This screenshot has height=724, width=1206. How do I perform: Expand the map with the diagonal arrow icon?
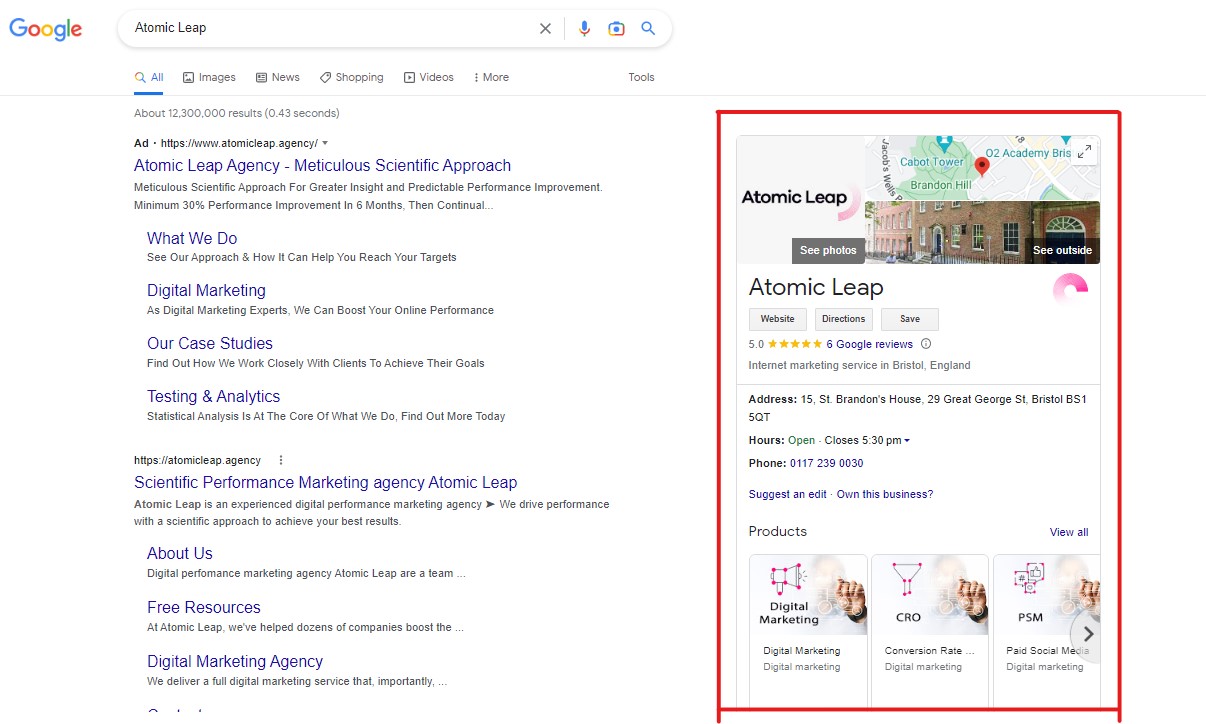click(1083, 152)
